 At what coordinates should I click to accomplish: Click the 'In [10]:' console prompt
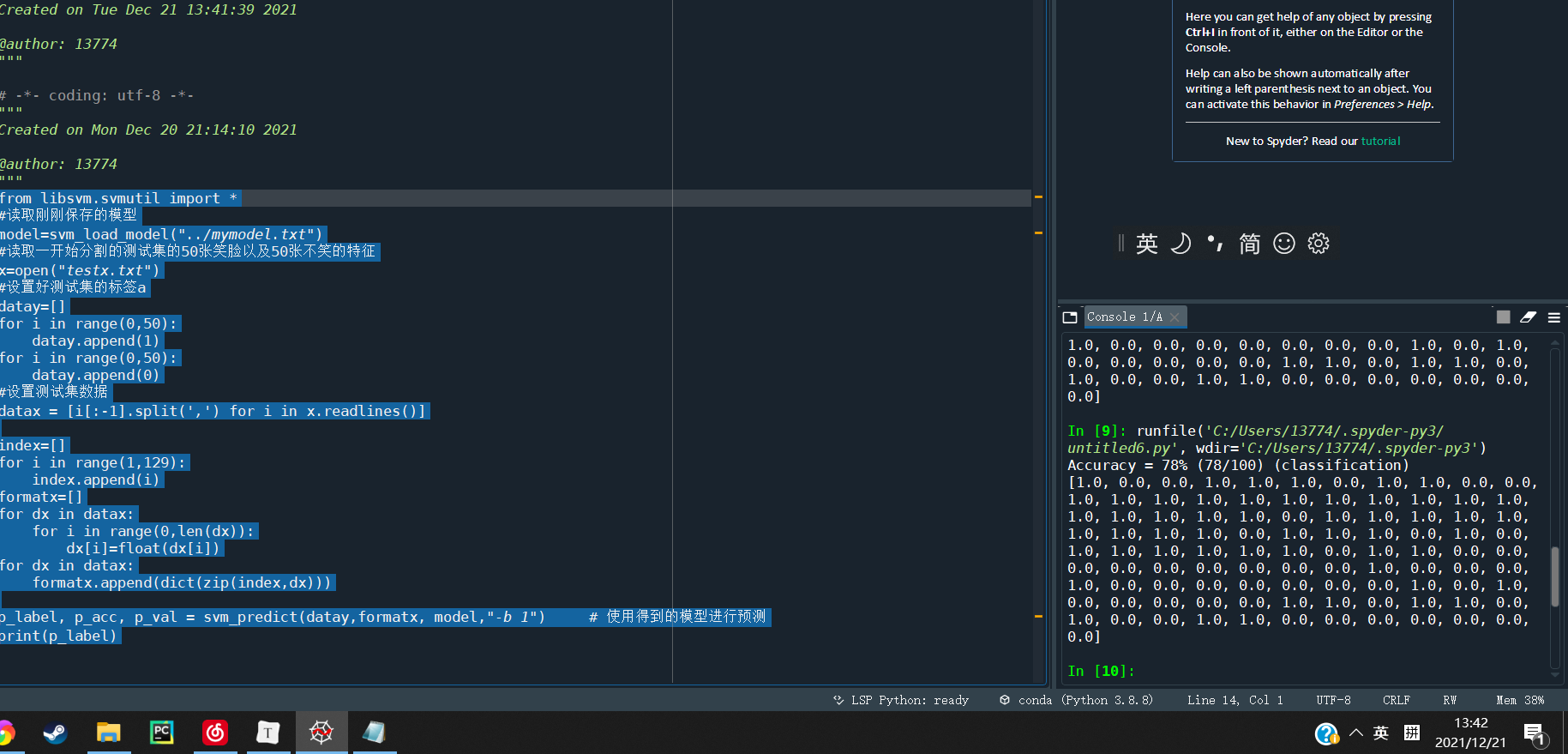(x=1101, y=671)
